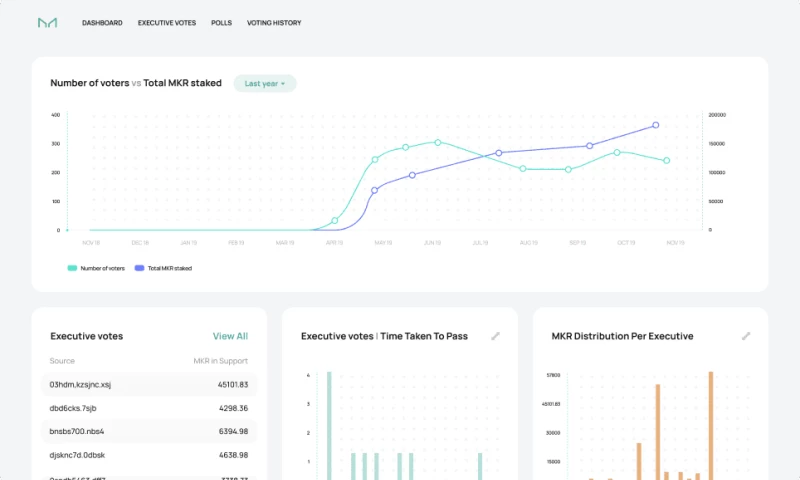Click the last MKR staked data point at chart peak
The width and height of the screenshot is (800, 480).
pos(656,125)
